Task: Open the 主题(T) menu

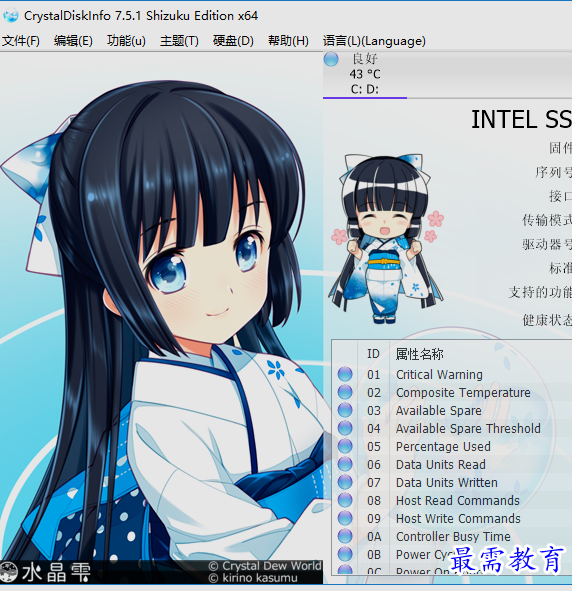Action: [x=179, y=41]
